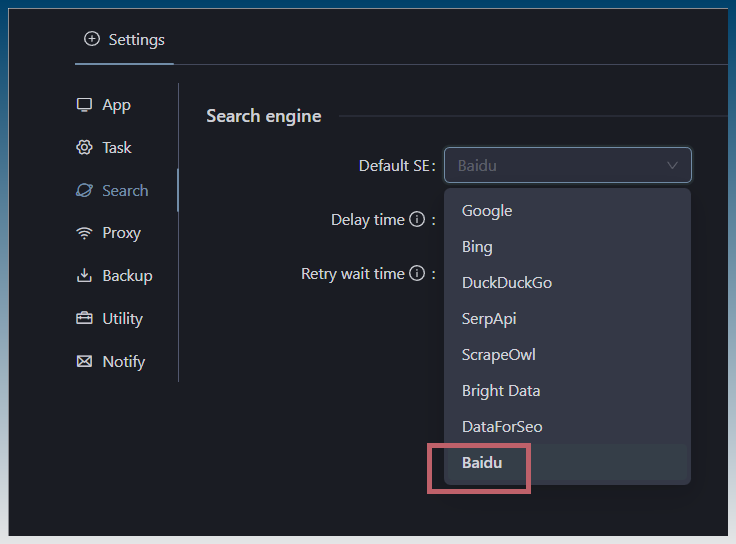Click the Delay time info icon
Viewport: 736px width, 544px height.
pyautogui.click(x=417, y=220)
